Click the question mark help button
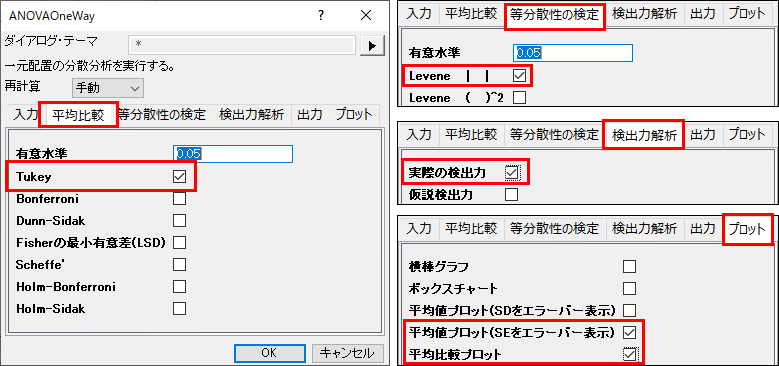This screenshot has width=779, height=366. 321,16
